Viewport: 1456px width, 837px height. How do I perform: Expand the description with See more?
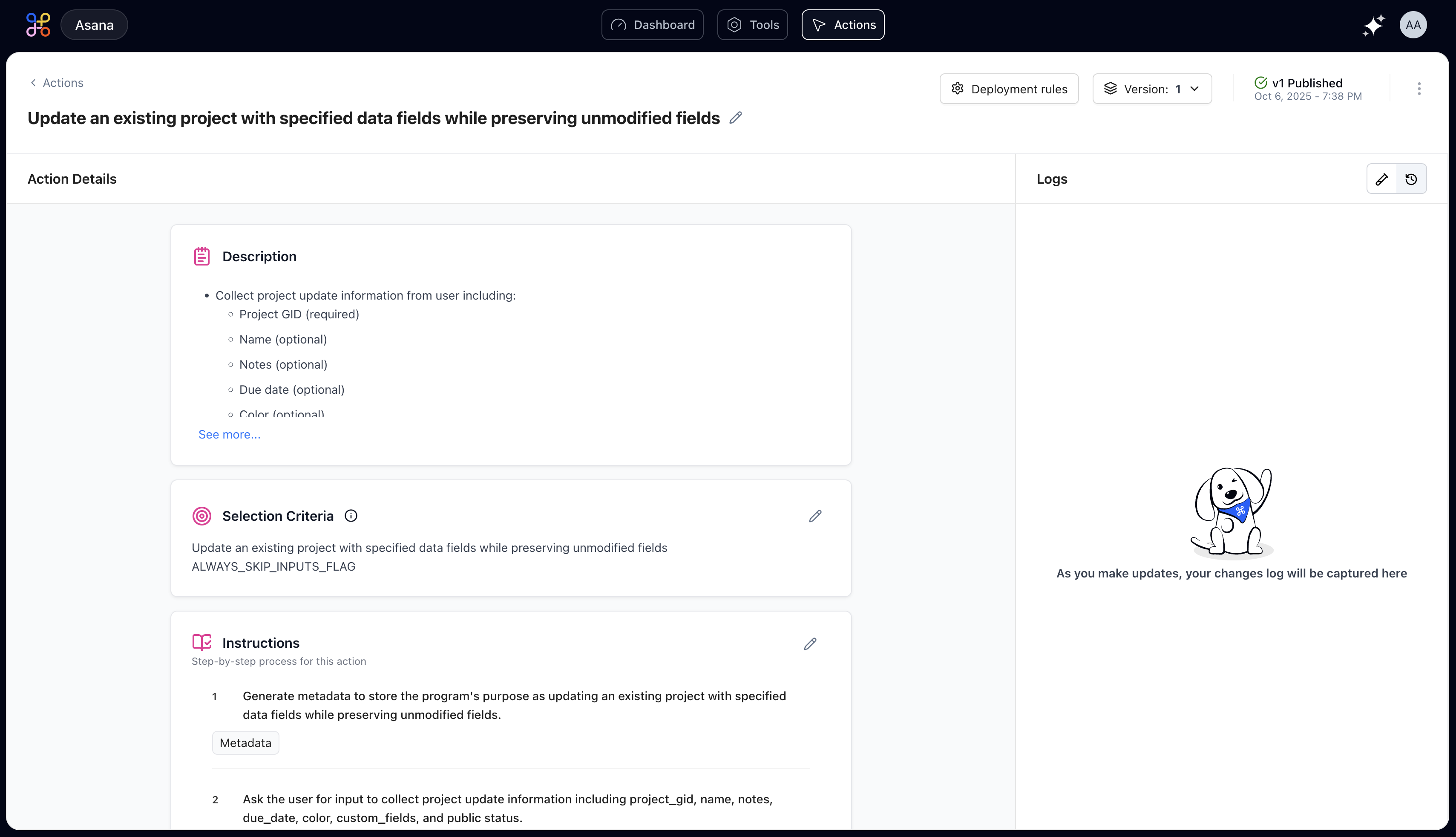[x=229, y=435]
